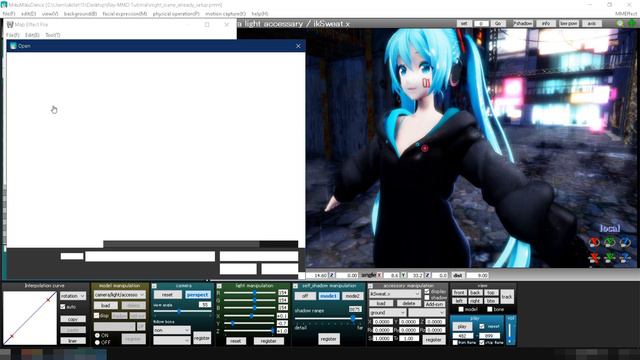Image resolution: width=640 pixels, height=360 pixels.
Task: Enable the bone checkbox in view panel
Action: click(490, 309)
